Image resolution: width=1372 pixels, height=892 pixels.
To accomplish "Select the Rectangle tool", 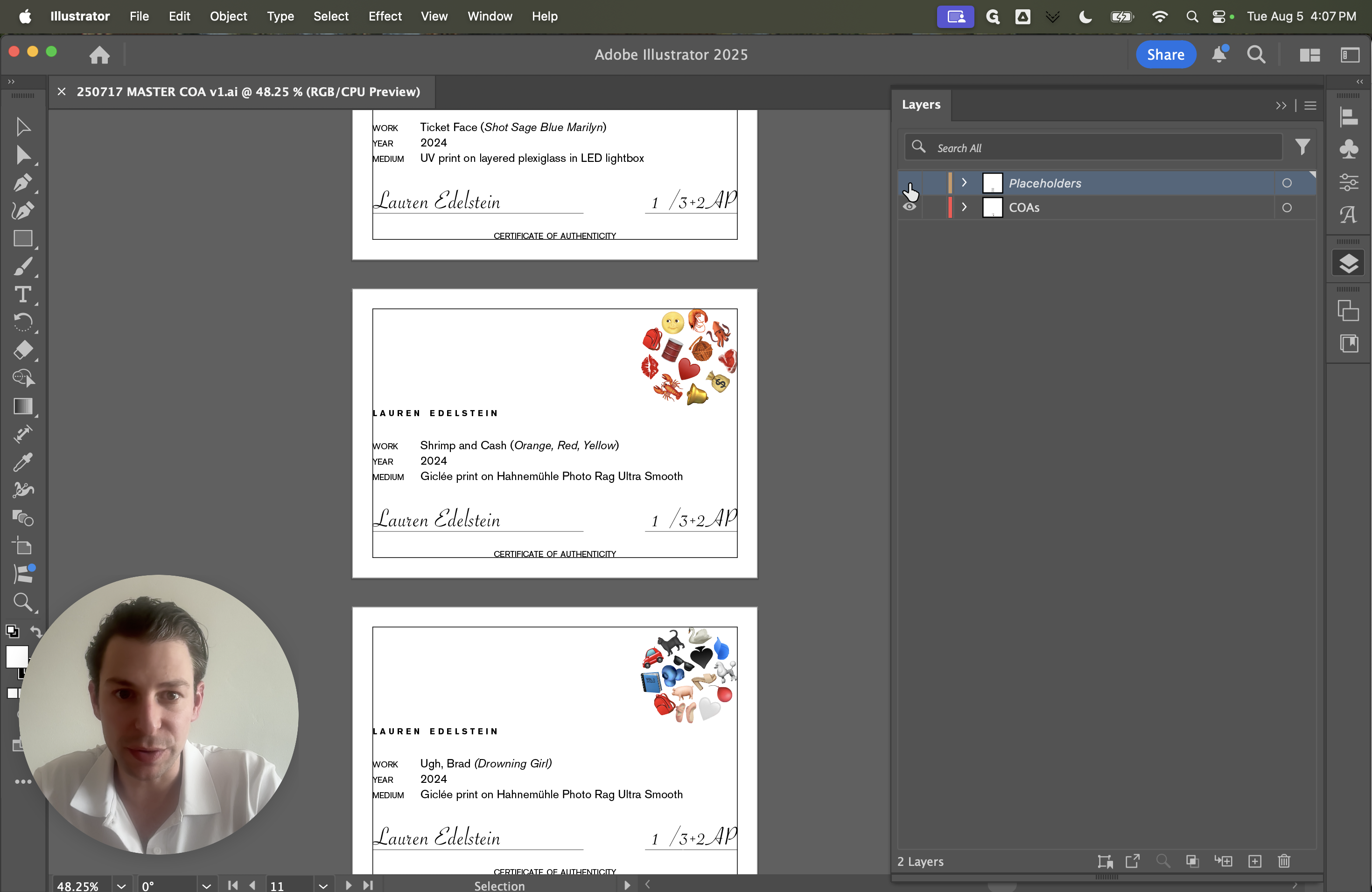I will click(23, 238).
